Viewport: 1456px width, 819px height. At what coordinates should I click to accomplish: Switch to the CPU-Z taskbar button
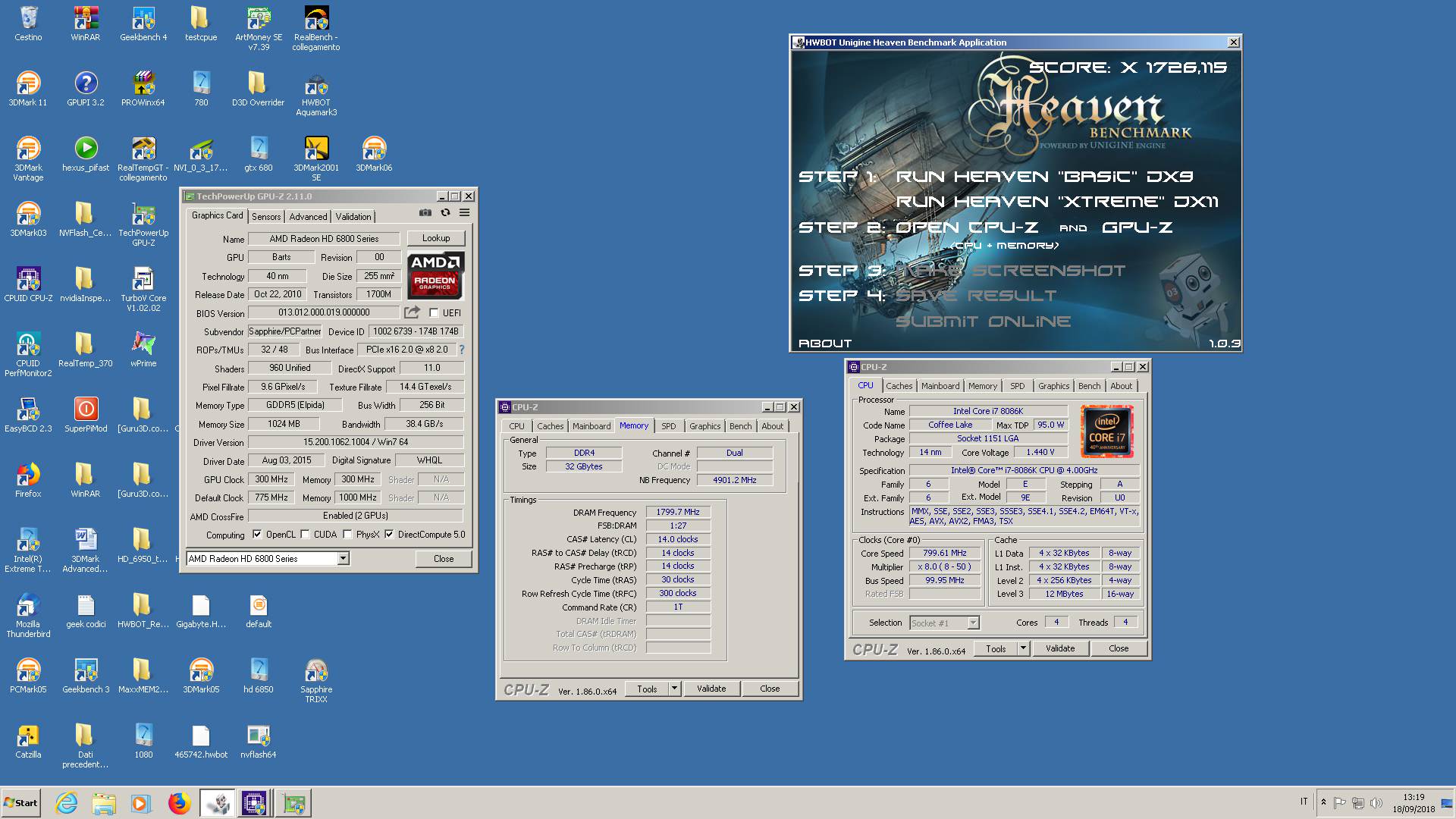(x=254, y=803)
